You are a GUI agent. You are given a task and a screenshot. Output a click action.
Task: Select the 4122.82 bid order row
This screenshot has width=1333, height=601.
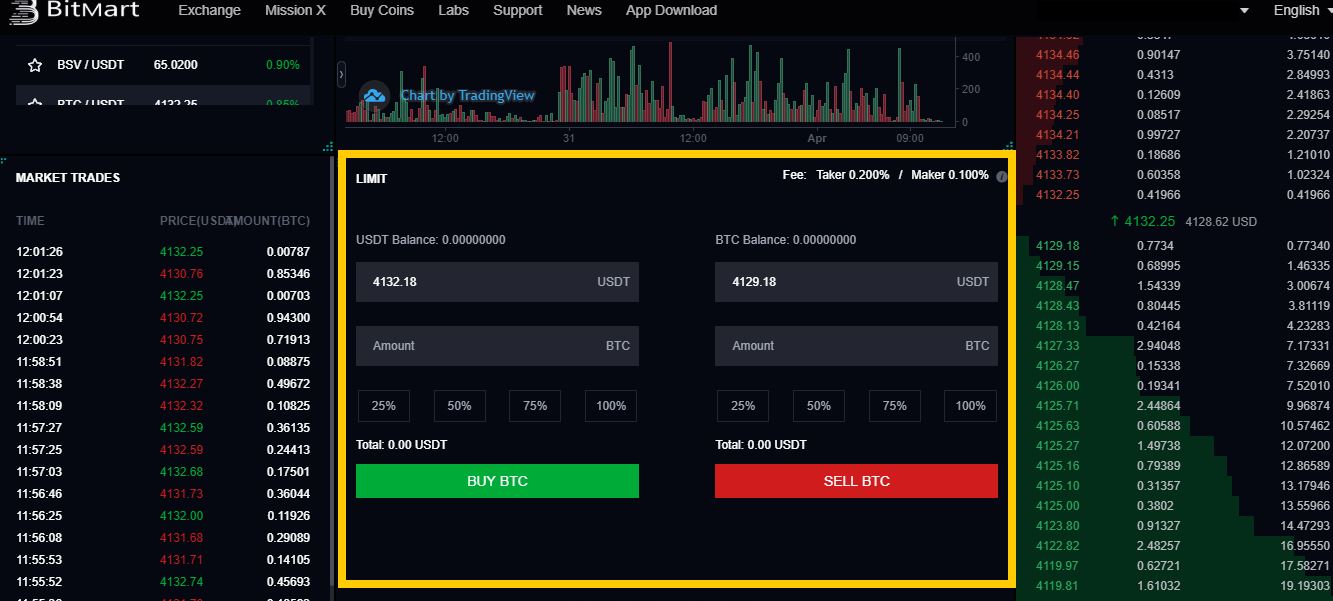1174,546
